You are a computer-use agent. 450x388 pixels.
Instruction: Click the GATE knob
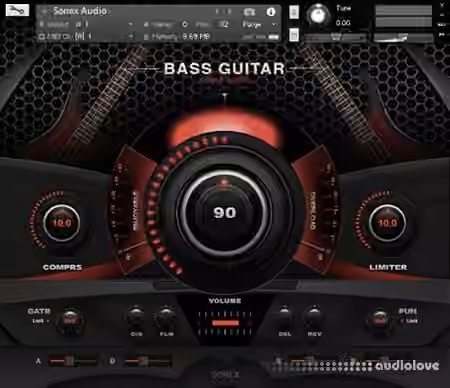pyautogui.click(x=70, y=320)
